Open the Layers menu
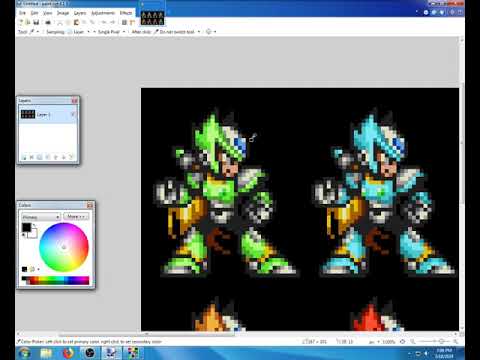This screenshot has width=480, height=360. point(80,13)
